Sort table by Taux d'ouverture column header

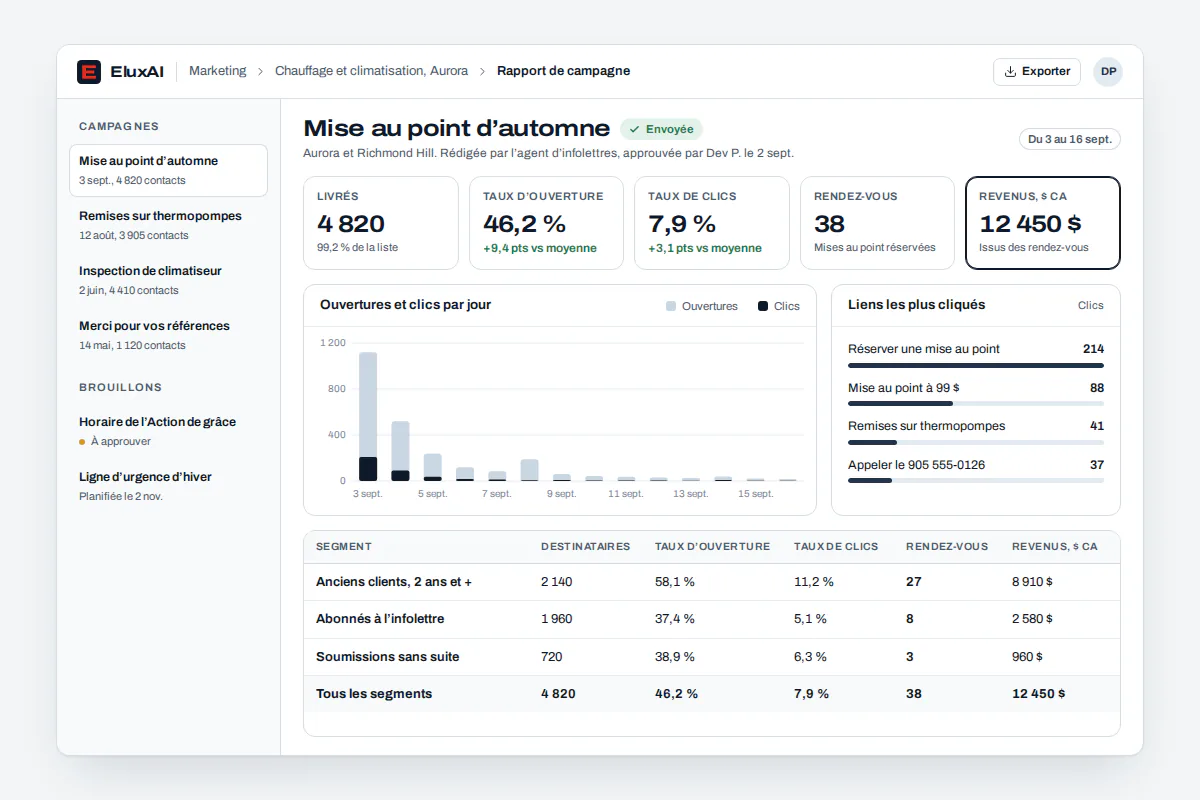(x=713, y=547)
